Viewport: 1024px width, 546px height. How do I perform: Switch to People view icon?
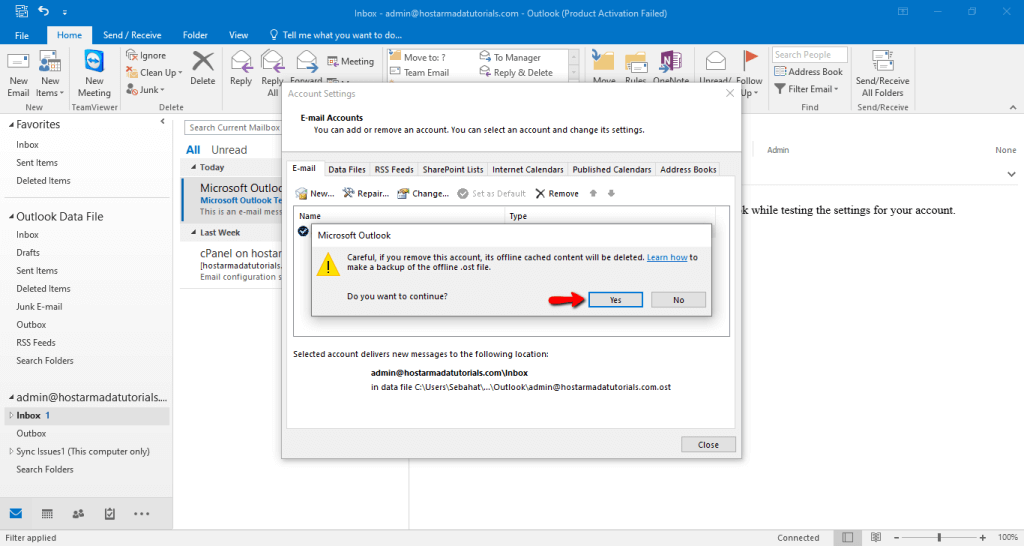click(78, 513)
